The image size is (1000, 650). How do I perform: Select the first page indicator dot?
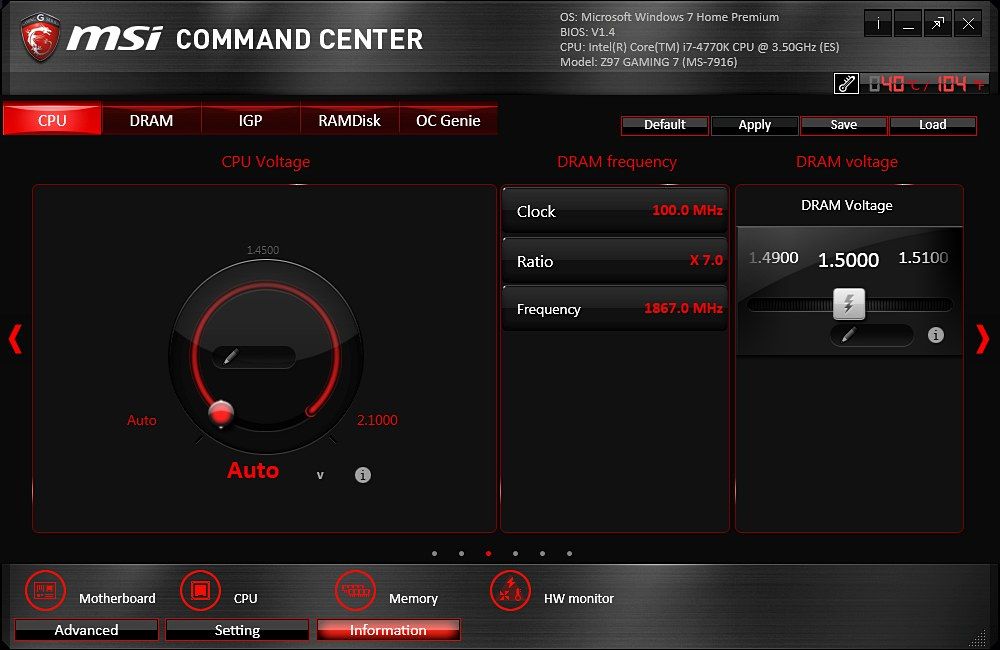pyautogui.click(x=434, y=554)
